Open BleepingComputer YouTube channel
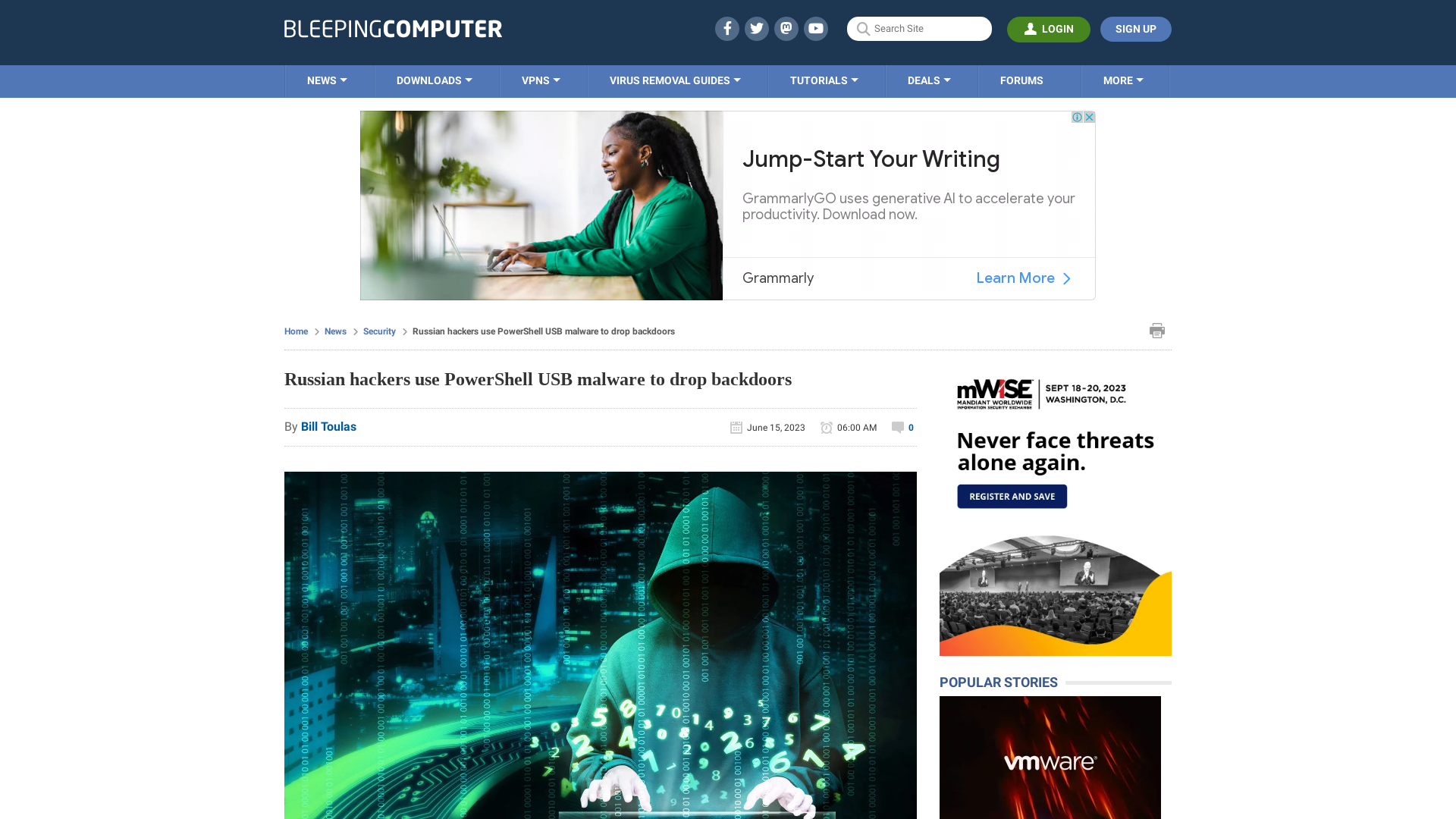This screenshot has height=819, width=1456. coord(815,28)
